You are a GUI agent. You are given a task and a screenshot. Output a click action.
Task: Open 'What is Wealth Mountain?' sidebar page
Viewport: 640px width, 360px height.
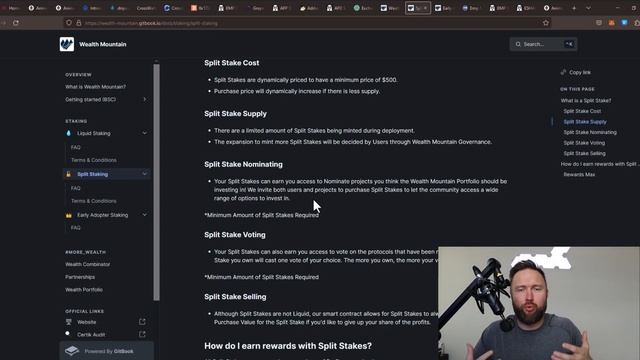click(x=96, y=87)
